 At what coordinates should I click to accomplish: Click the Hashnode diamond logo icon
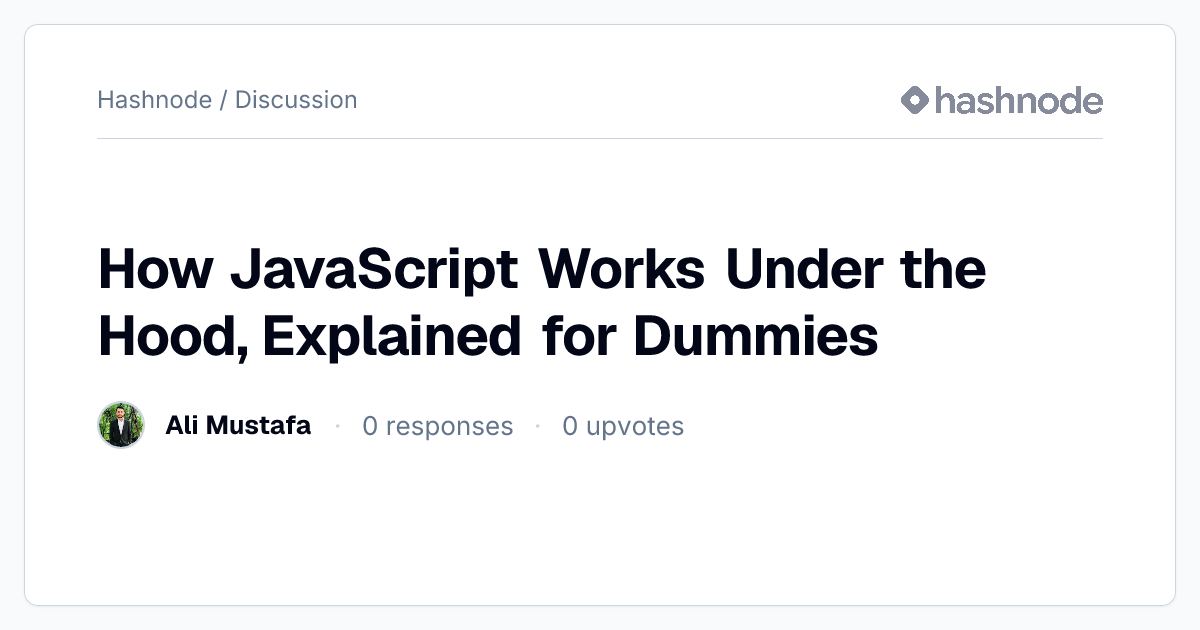[x=915, y=100]
